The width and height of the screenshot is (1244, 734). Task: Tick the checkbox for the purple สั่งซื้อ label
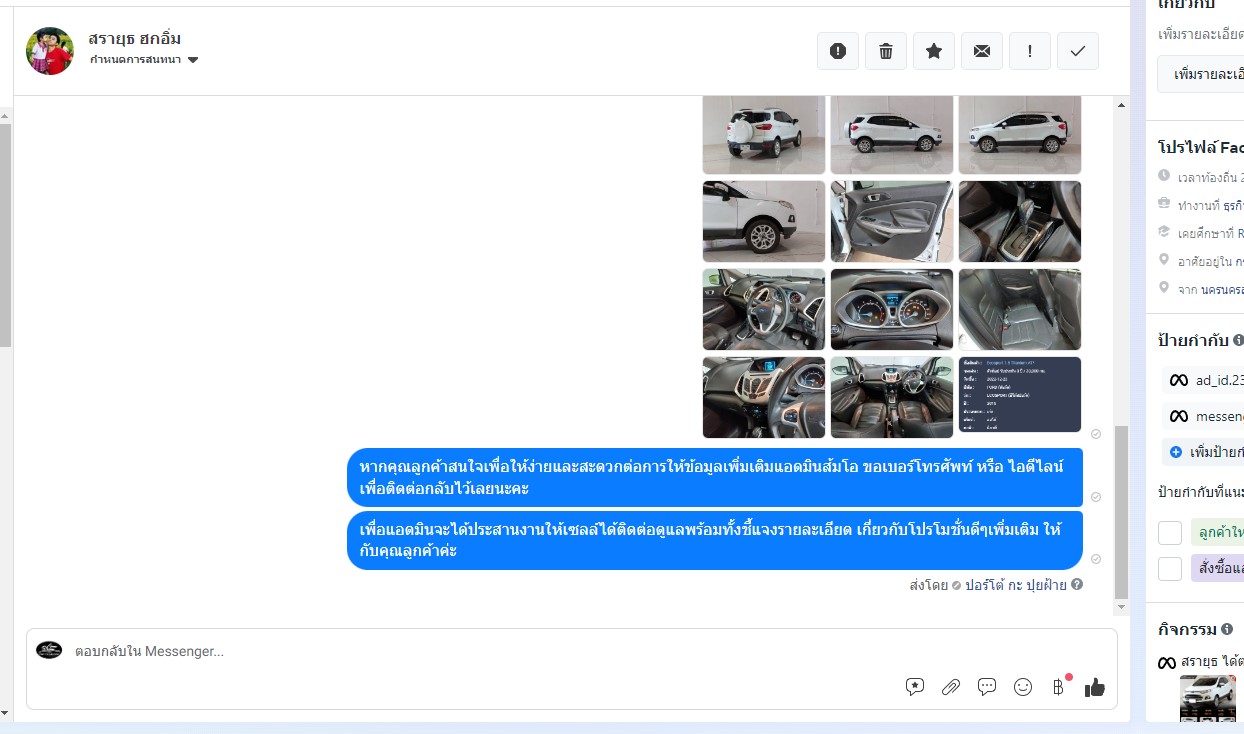(x=1170, y=569)
